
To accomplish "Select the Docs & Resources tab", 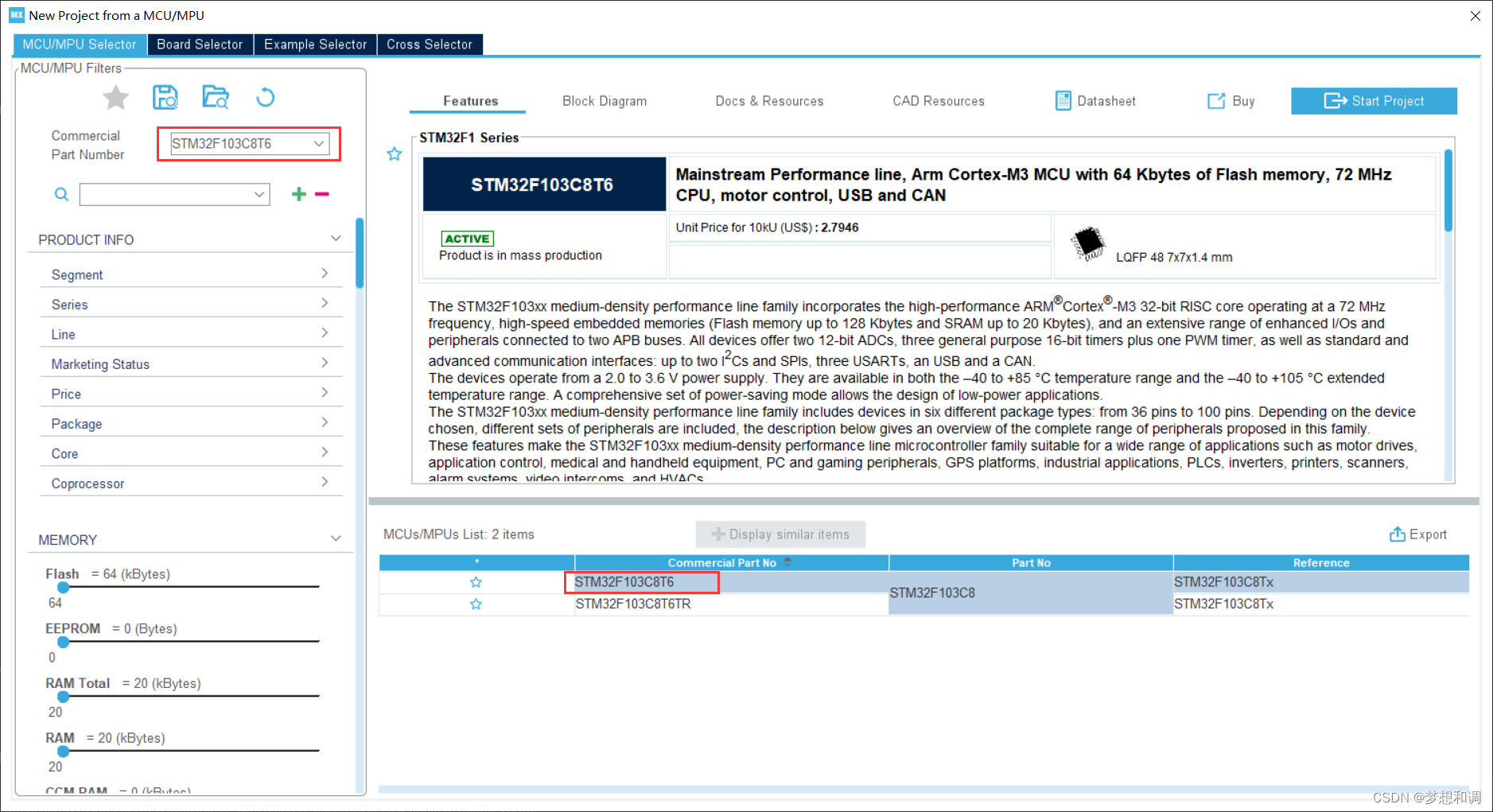I will pyautogui.click(x=769, y=101).
